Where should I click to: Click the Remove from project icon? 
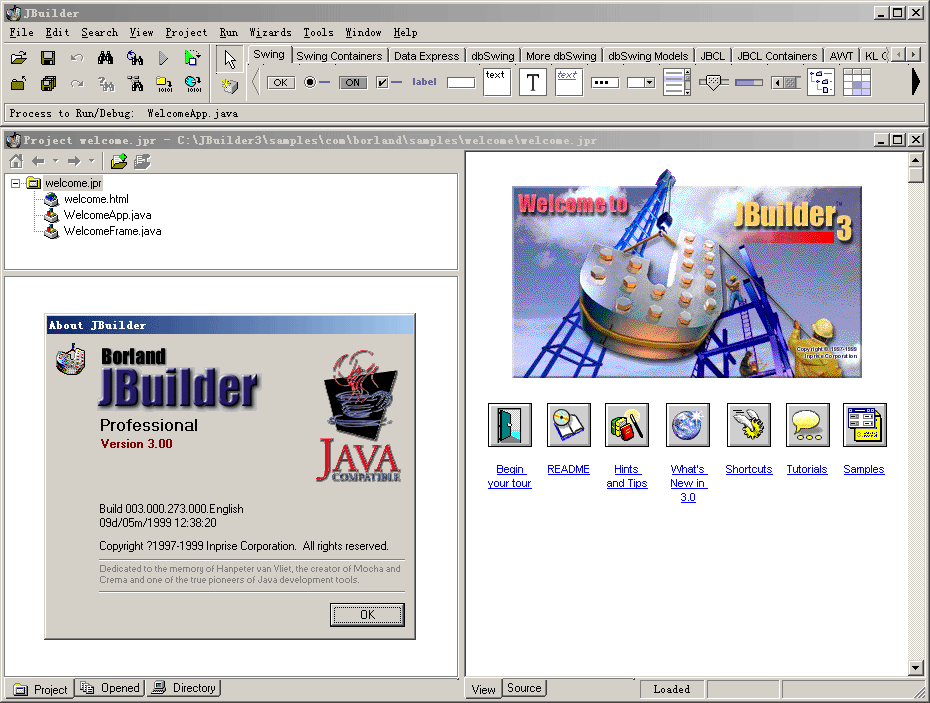pos(142,161)
